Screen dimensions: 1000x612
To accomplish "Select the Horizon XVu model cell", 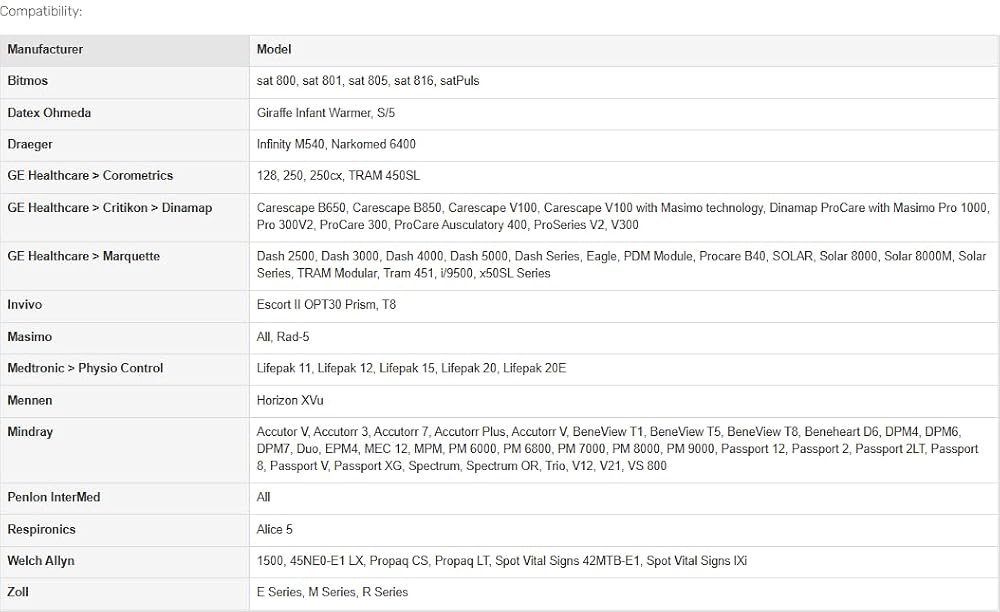I will point(624,402).
